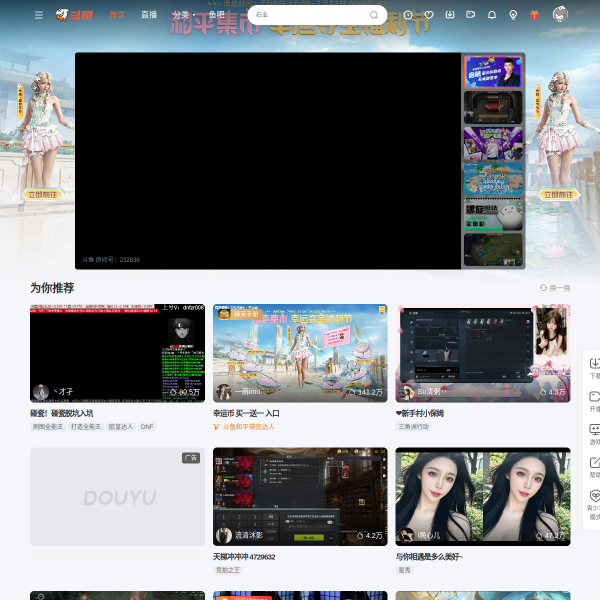Click the left-side 立即前往 button
Screen dimensions: 600x600
tap(42, 195)
